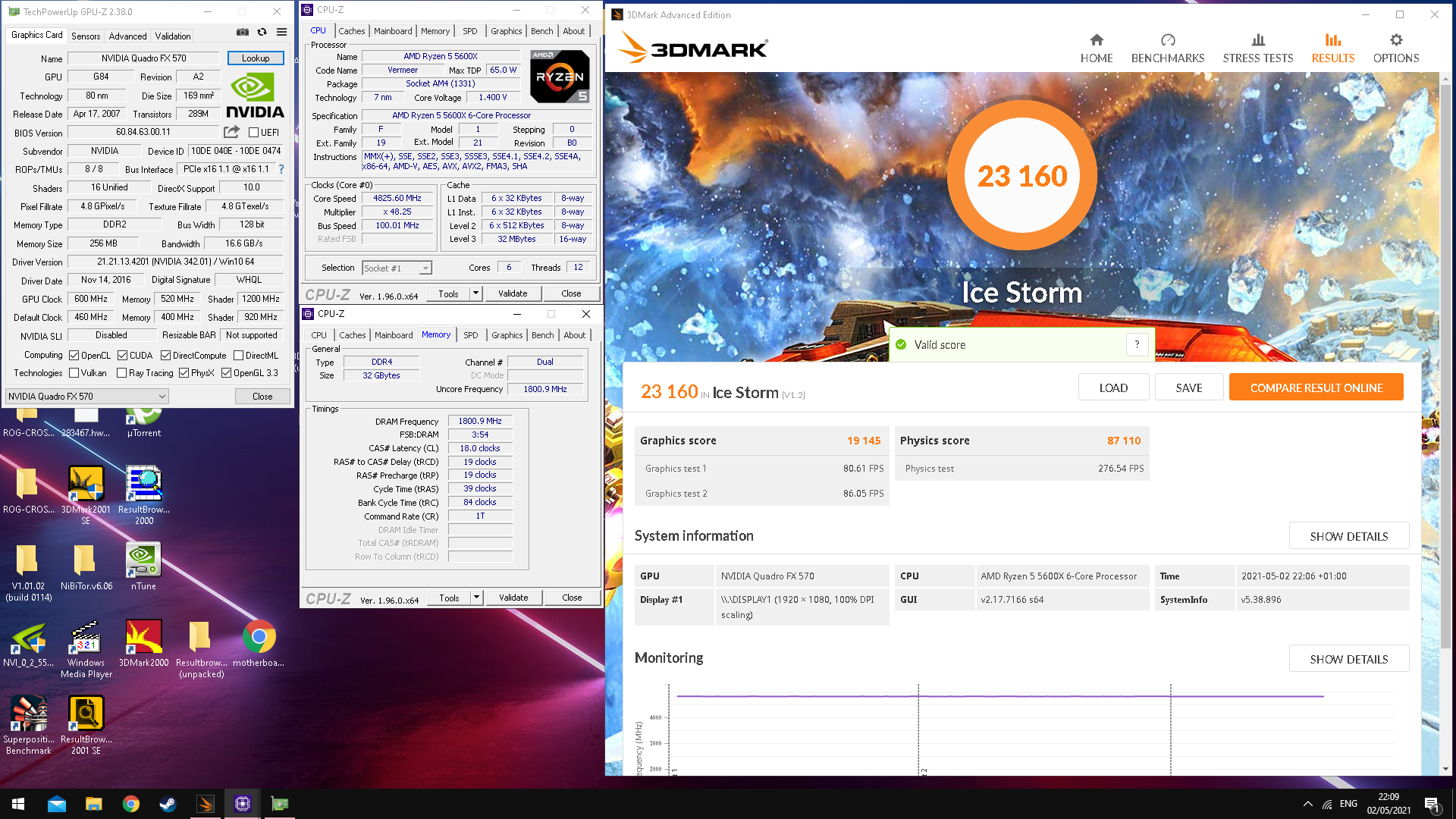
Task: Switch to the GPU-Z Sensors tab
Action: (85, 36)
